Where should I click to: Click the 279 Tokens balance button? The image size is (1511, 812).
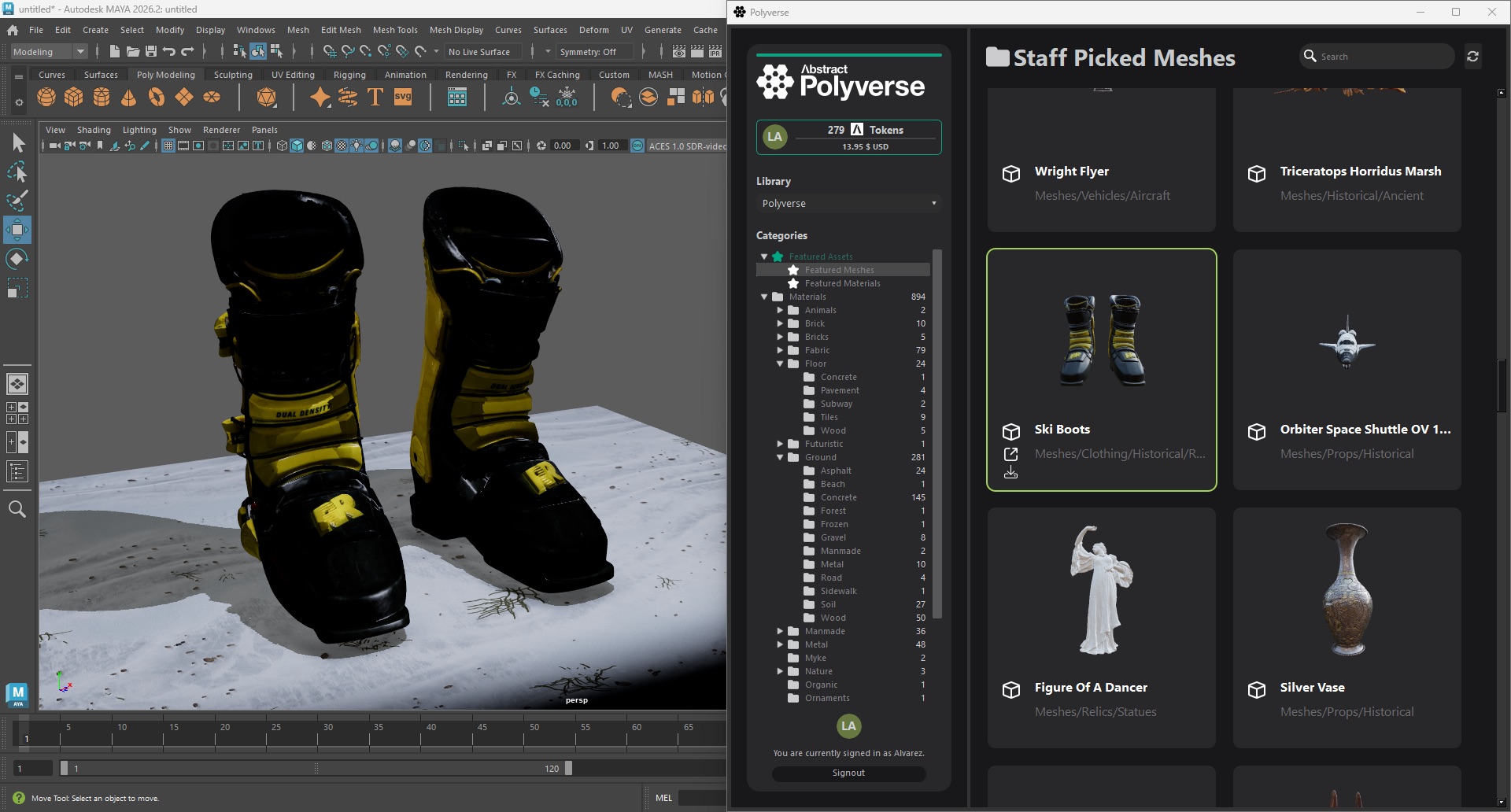point(848,137)
